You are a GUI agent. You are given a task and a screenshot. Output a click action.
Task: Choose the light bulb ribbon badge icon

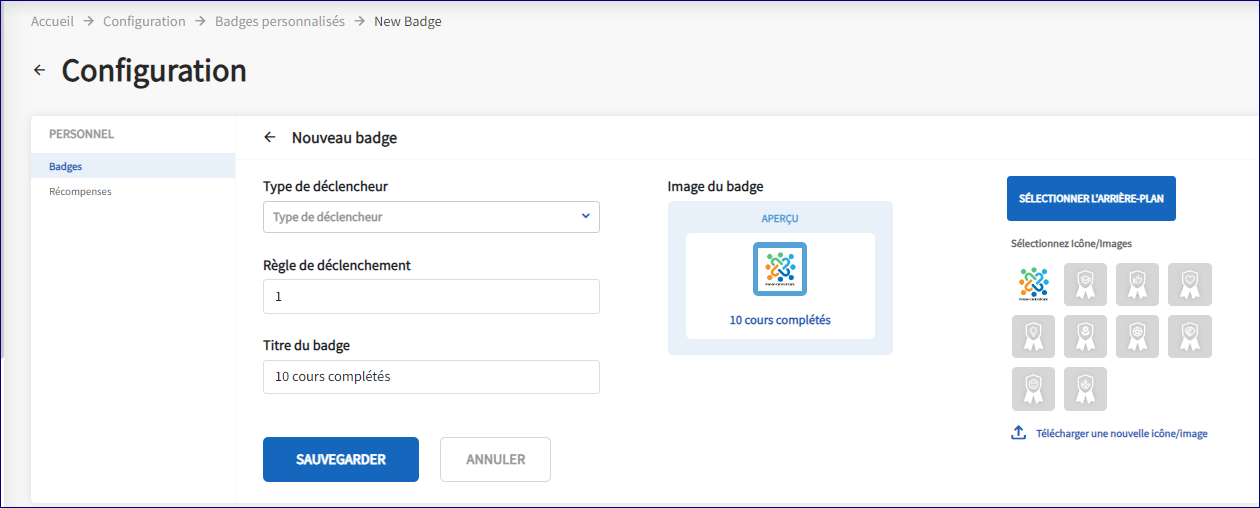click(1033, 336)
